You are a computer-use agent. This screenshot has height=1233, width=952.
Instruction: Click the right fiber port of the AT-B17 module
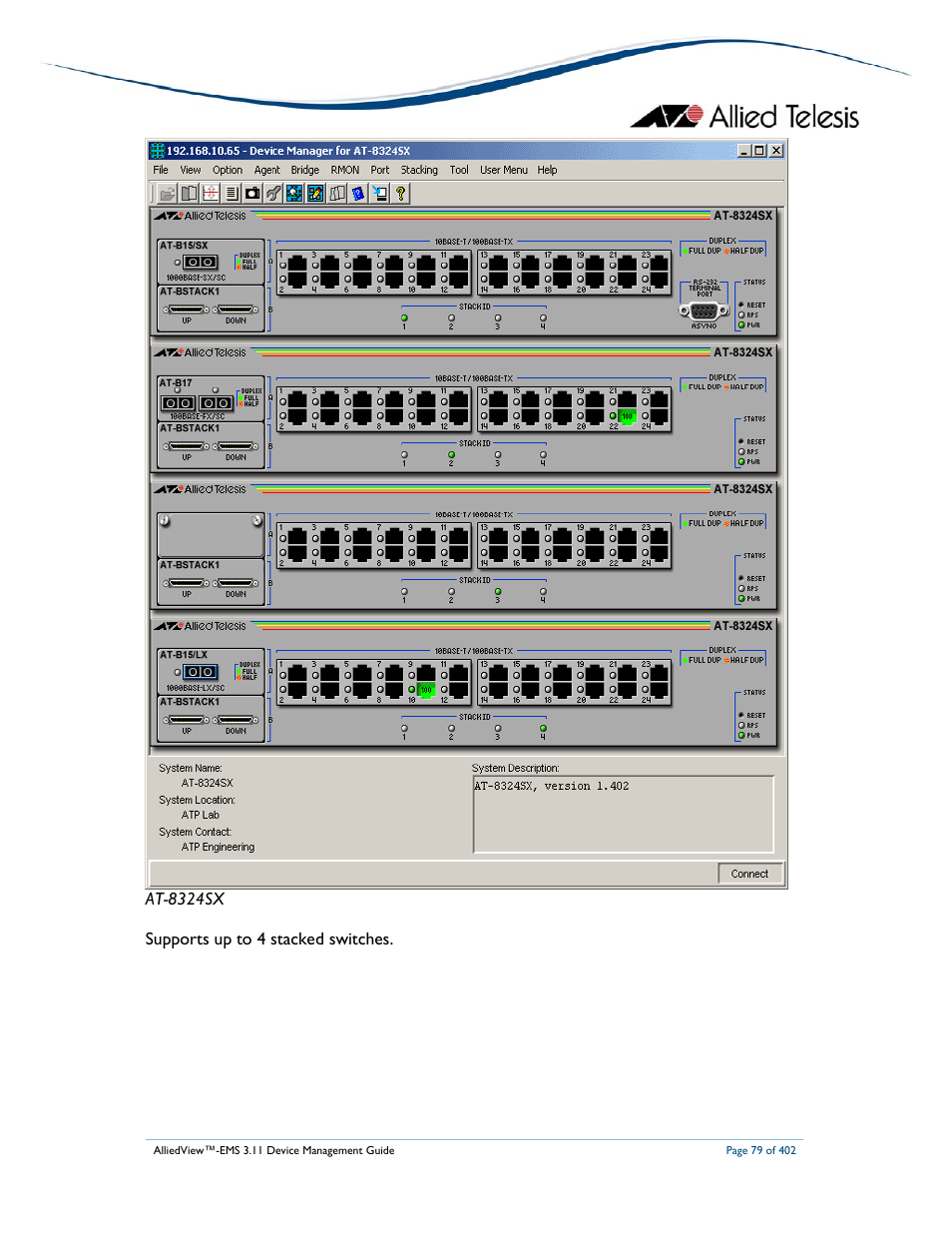tap(217, 402)
